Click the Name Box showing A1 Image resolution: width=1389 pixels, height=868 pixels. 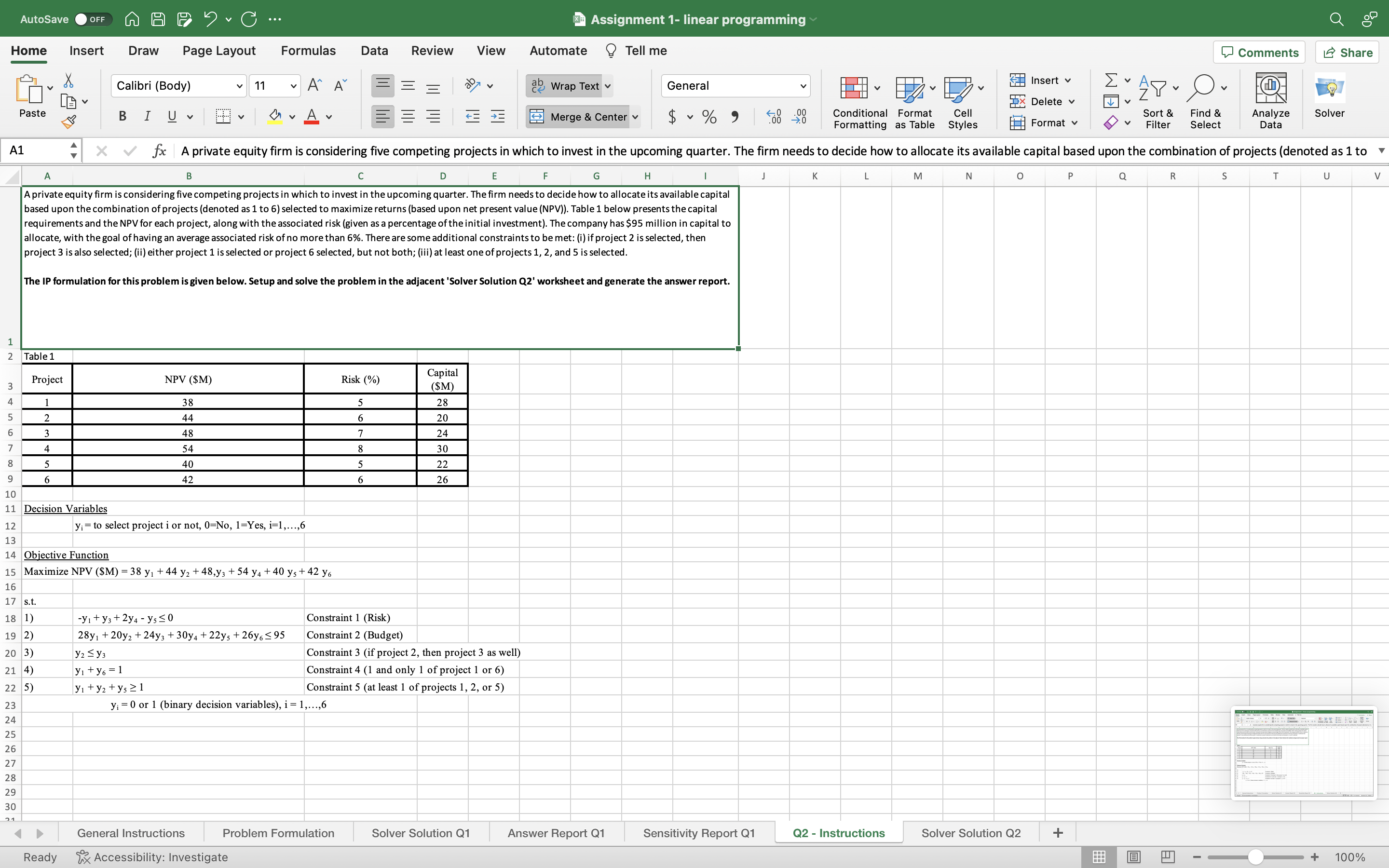click(x=34, y=150)
